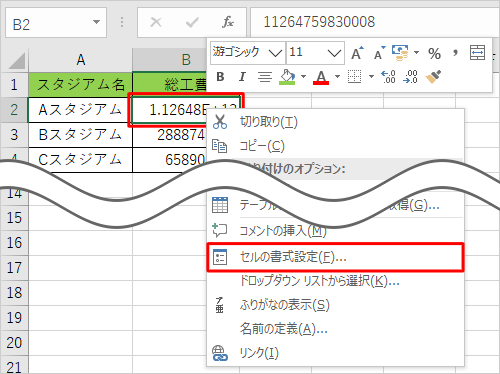Click the borders icon in mini toolbar

[354, 77]
